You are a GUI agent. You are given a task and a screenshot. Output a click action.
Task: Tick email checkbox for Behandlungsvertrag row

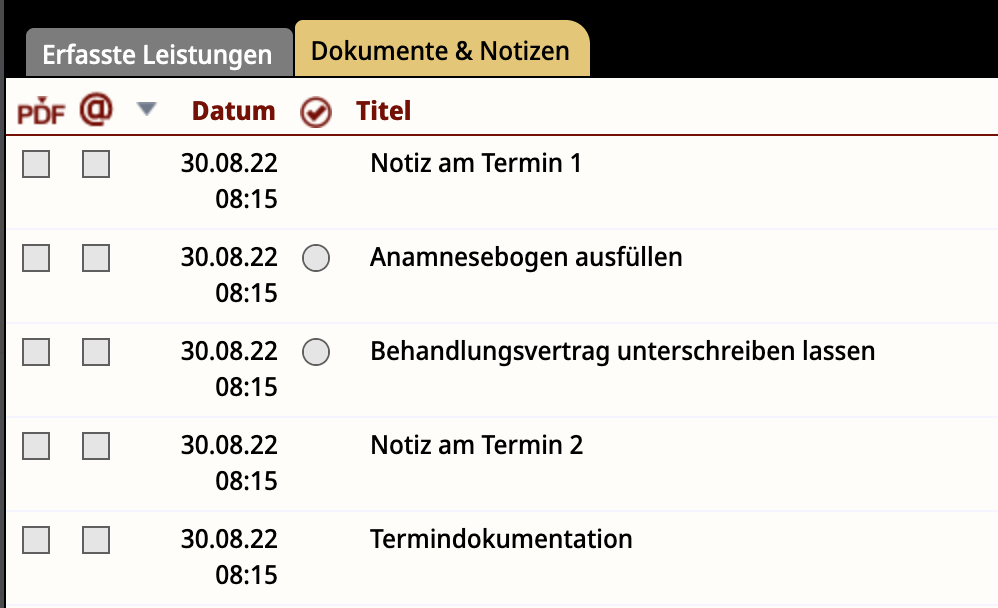pyautogui.click(x=95, y=352)
